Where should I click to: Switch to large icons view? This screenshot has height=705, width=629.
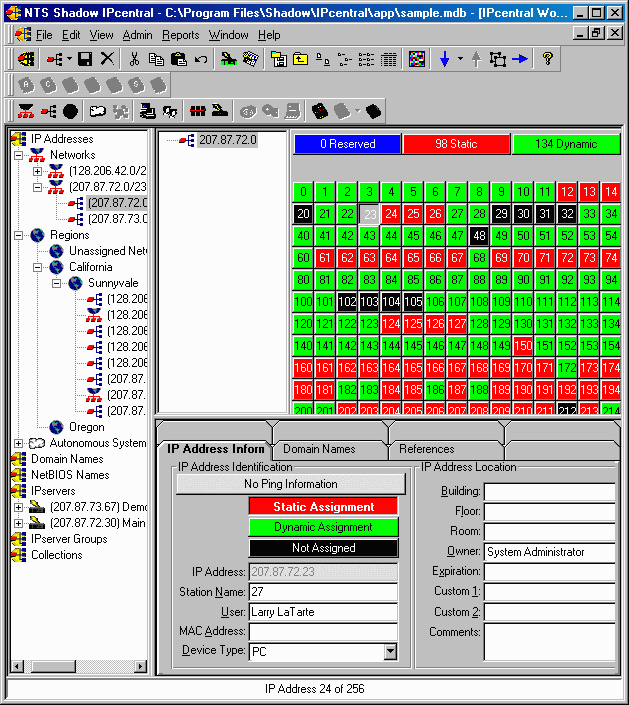322,59
